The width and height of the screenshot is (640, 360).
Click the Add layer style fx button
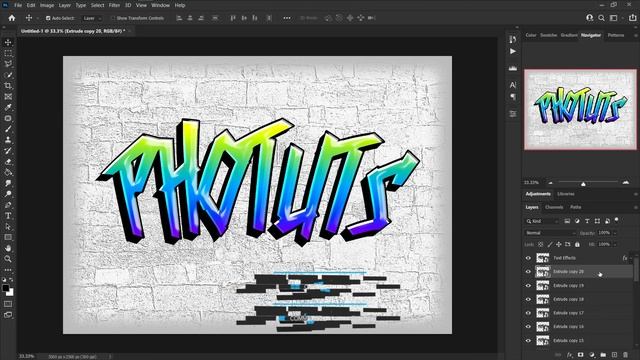pyautogui.click(x=570, y=355)
